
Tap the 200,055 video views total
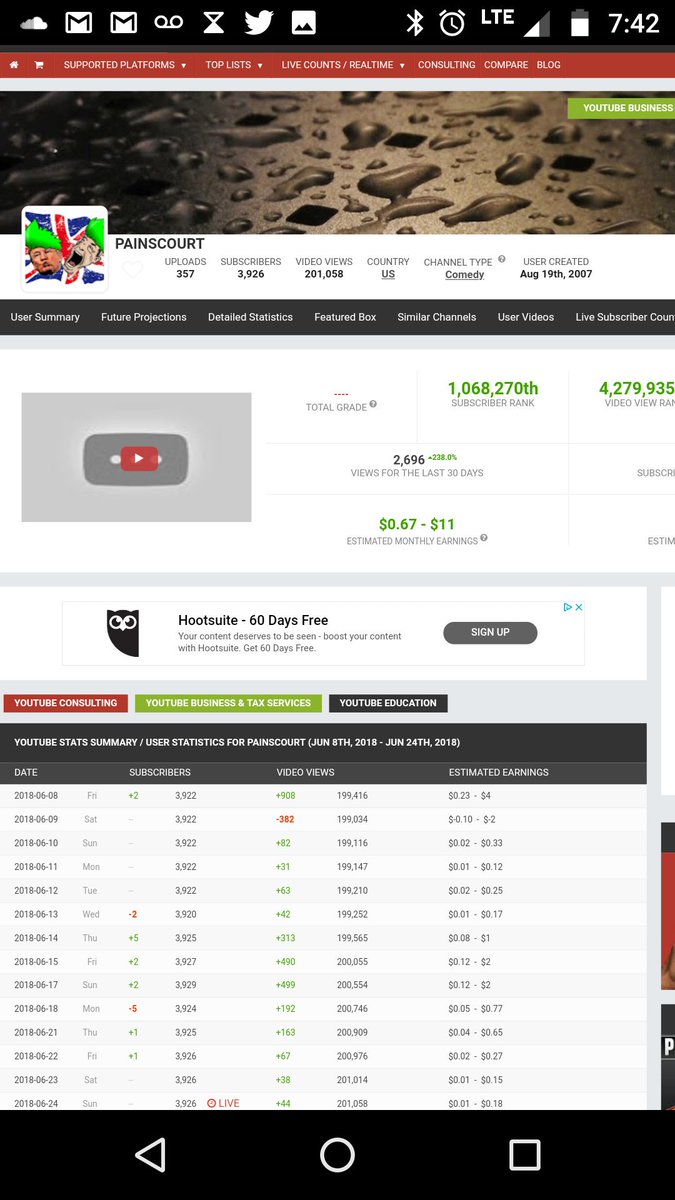point(352,961)
